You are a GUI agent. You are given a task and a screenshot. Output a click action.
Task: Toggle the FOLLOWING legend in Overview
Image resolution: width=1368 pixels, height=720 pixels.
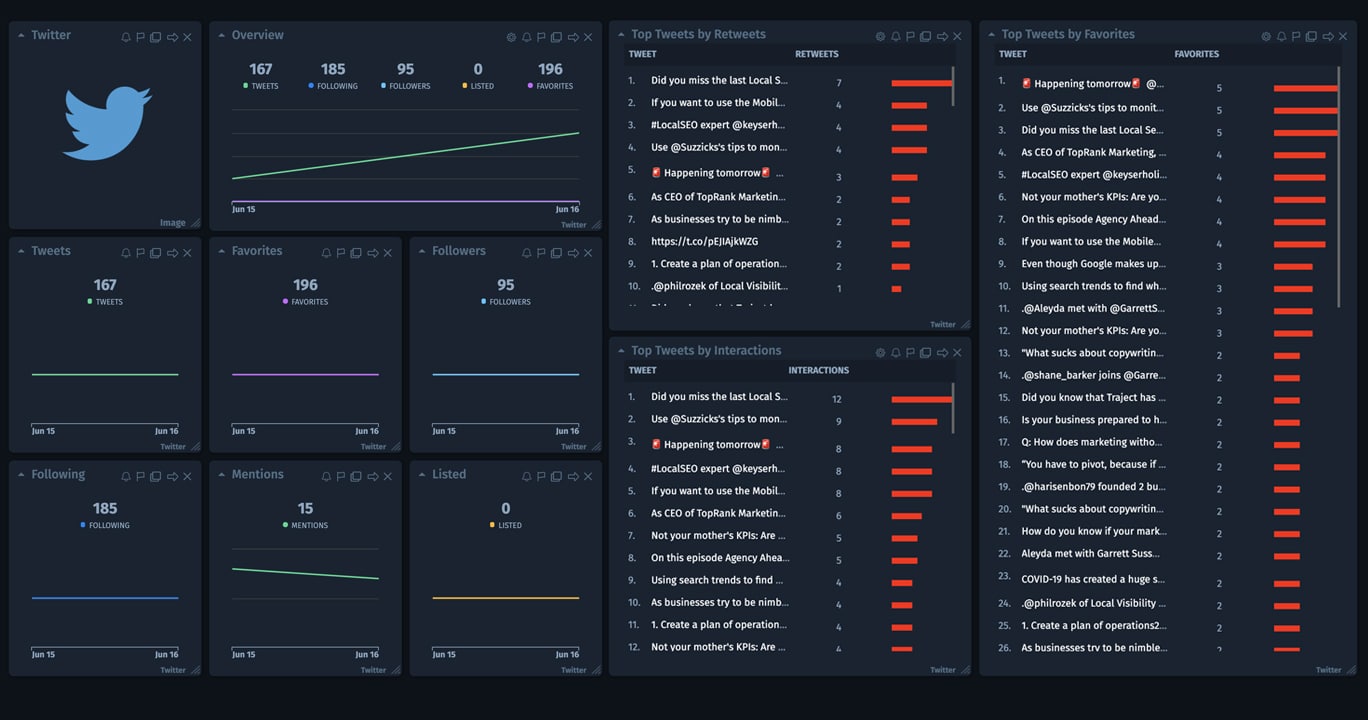[333, 86]
